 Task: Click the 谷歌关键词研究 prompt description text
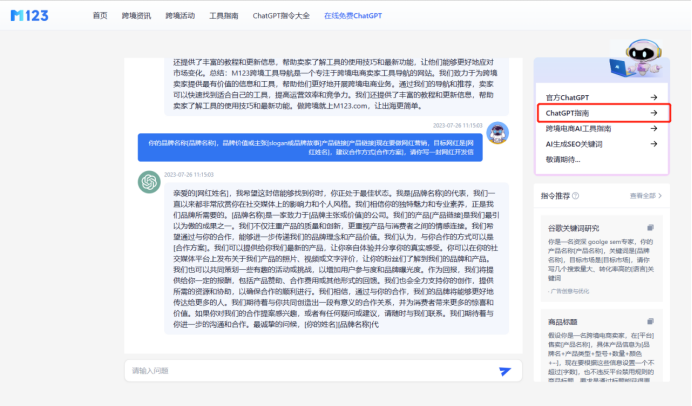coord(601,260)
